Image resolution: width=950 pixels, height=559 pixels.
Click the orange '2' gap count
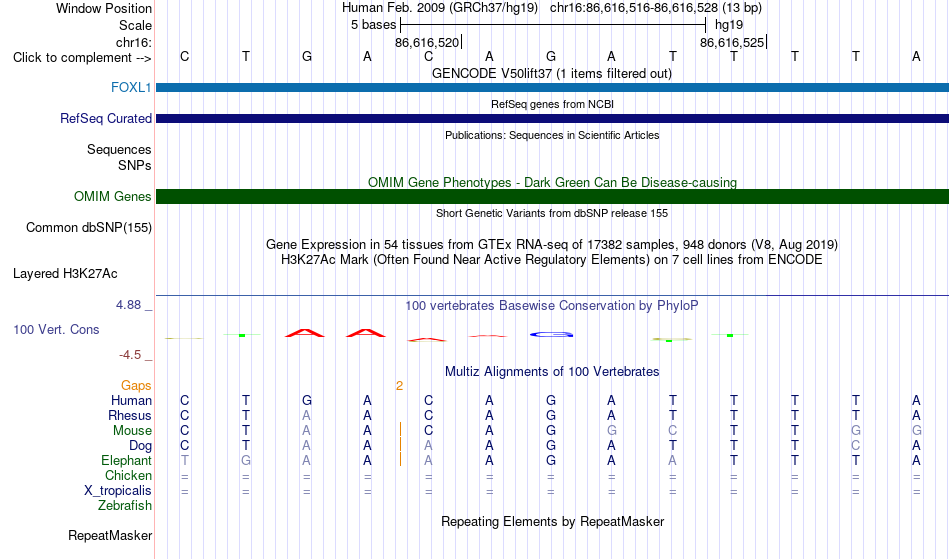[399, 386]
